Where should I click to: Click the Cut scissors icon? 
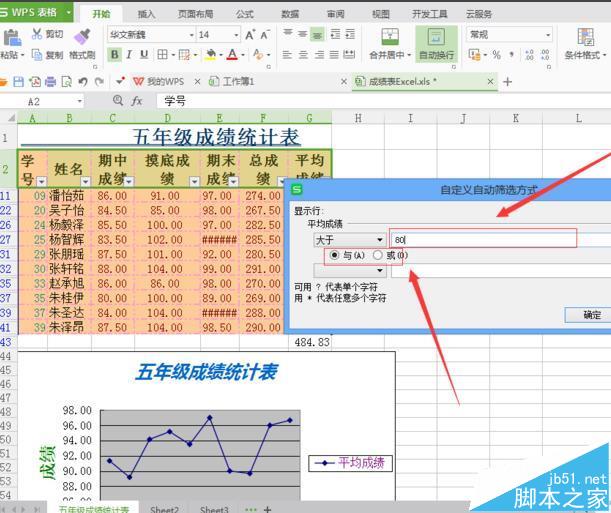[37, 34]
